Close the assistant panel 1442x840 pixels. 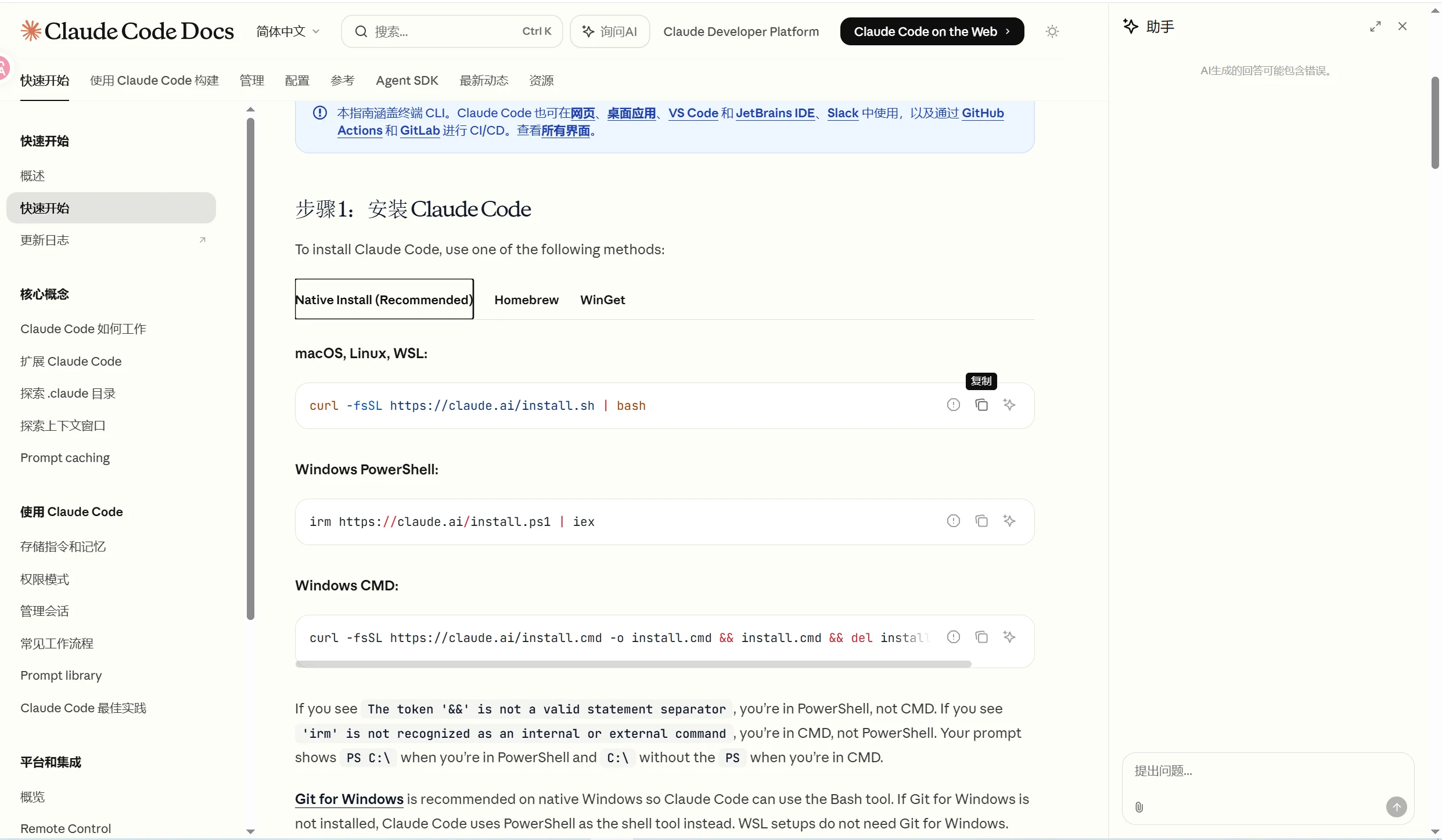pyautogui.click(x=1403, y=26)
